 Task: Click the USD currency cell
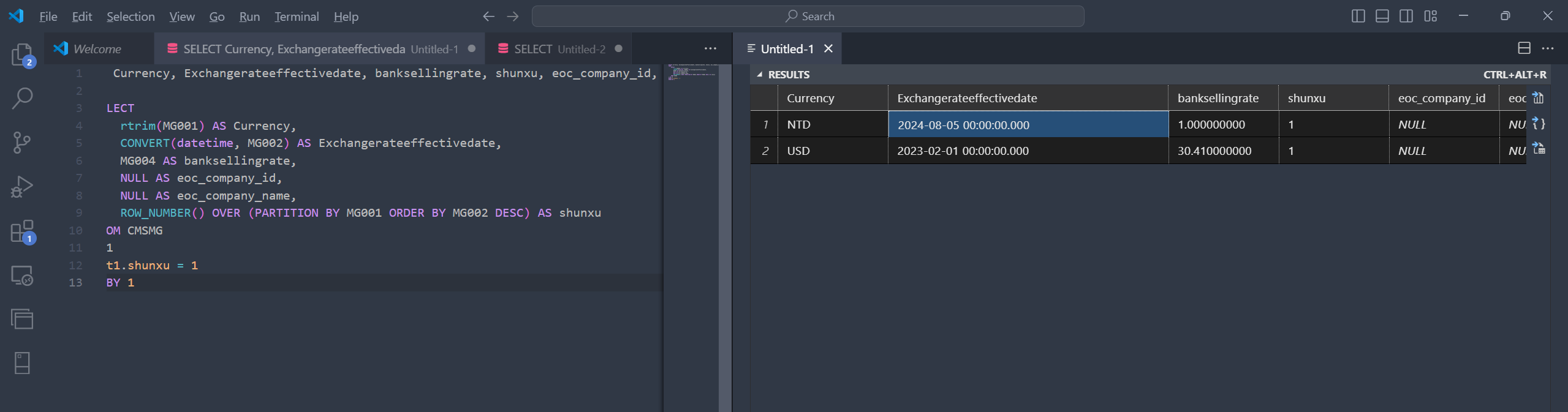tap(833, 151)
